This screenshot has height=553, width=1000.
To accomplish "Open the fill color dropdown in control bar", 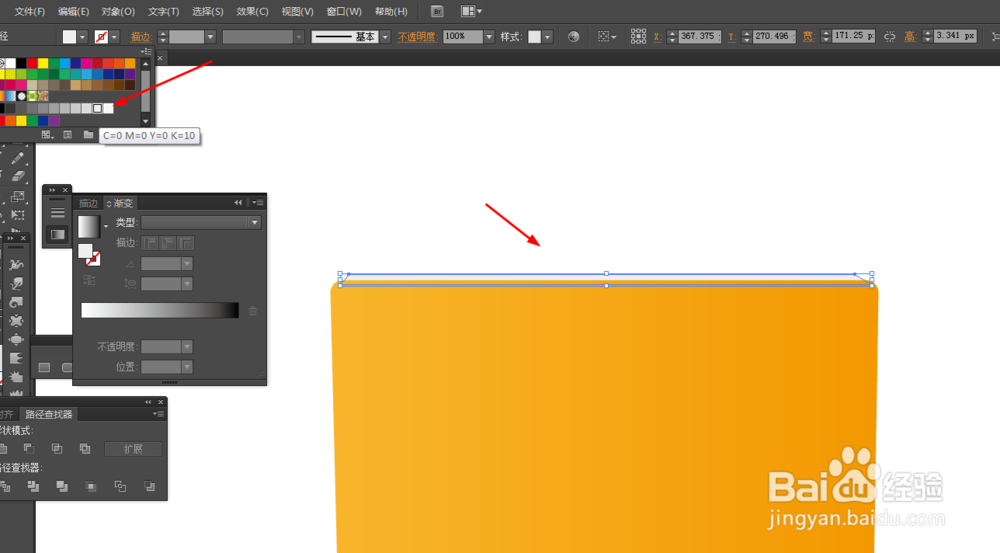I will point(82,37).
